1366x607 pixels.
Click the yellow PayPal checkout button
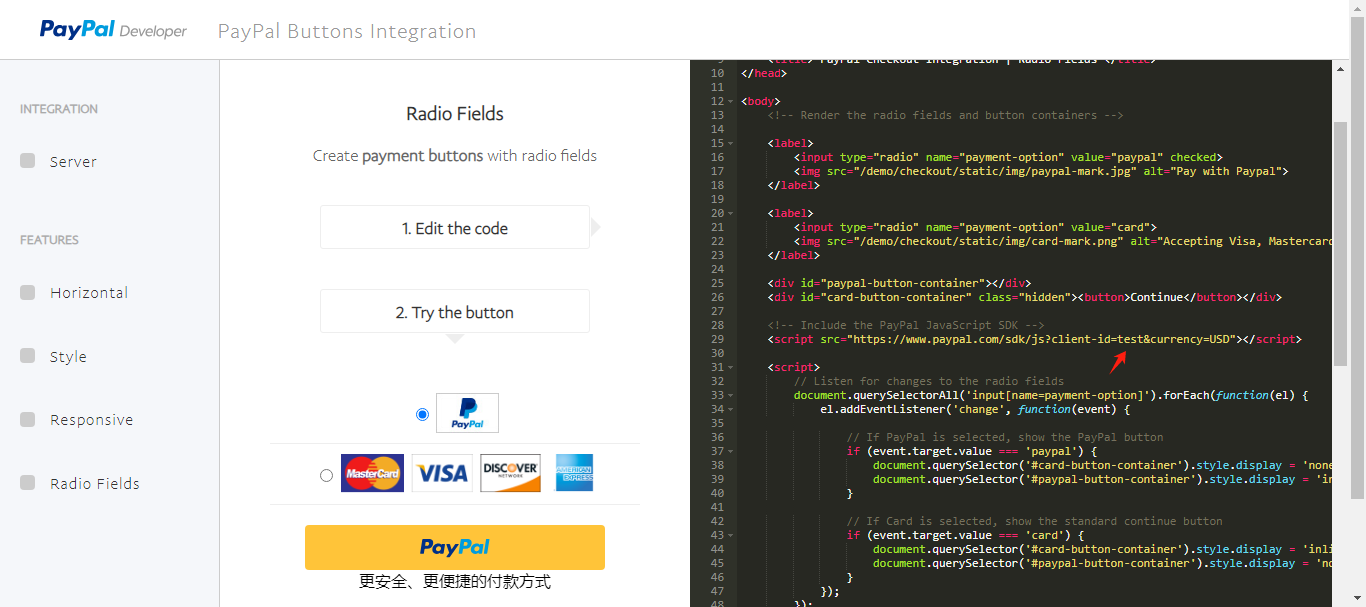coord(455,547)
